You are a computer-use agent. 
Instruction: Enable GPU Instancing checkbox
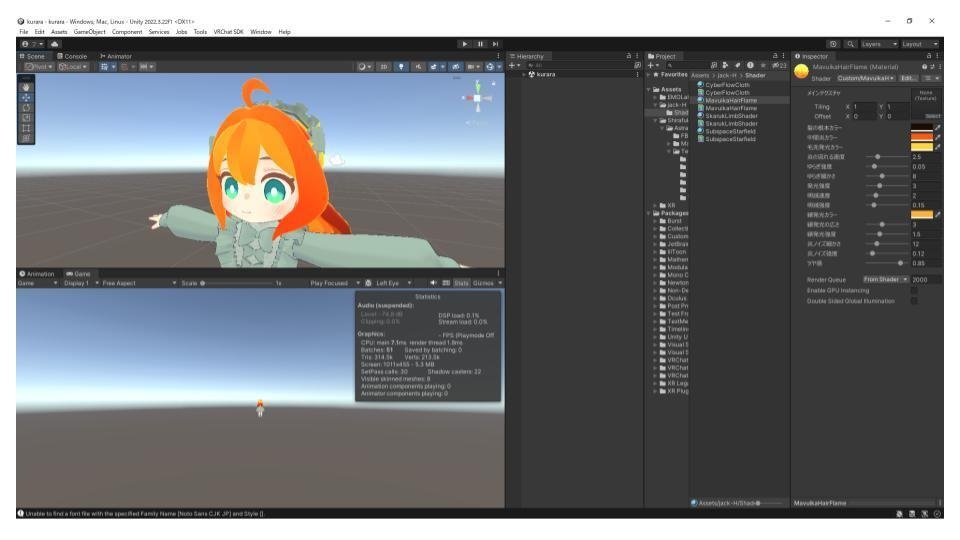coord(913,291)
